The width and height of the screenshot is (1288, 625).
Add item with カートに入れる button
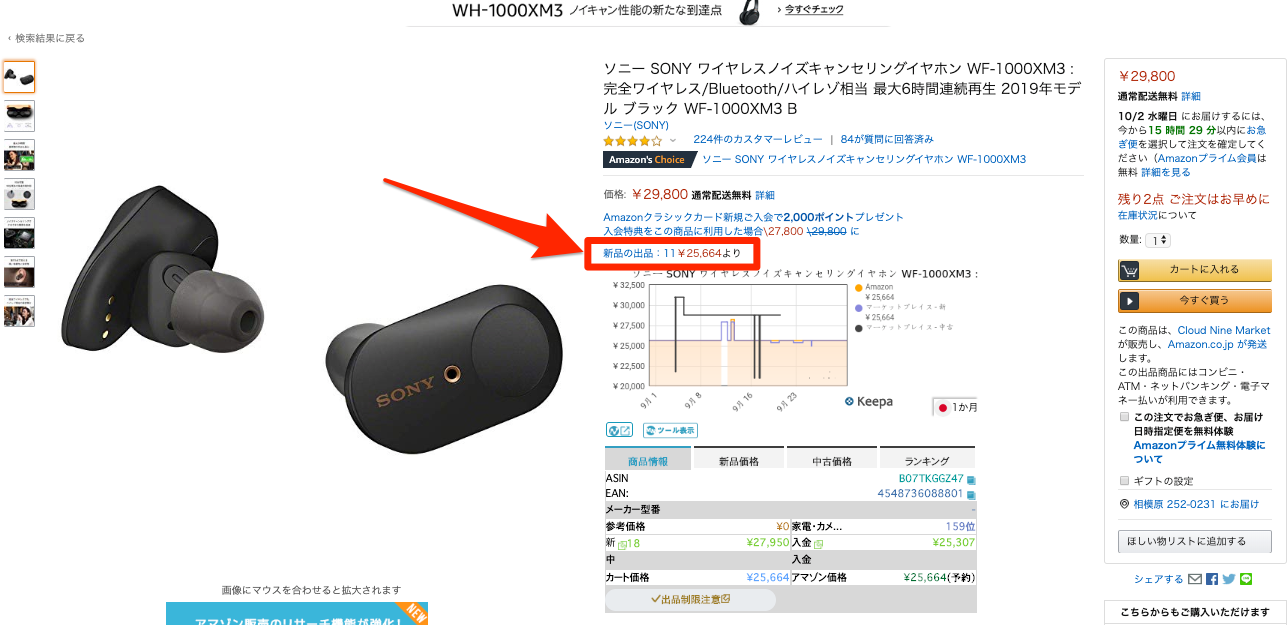(1194, 270)
